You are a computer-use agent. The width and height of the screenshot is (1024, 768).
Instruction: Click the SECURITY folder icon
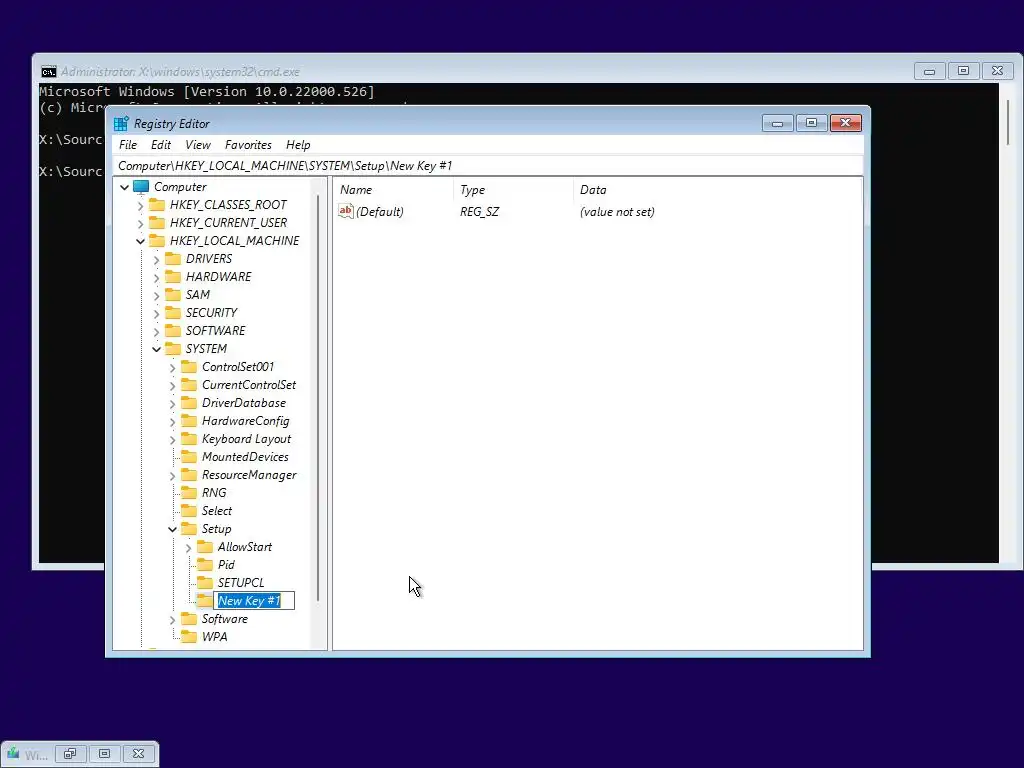tap(173, 312)
